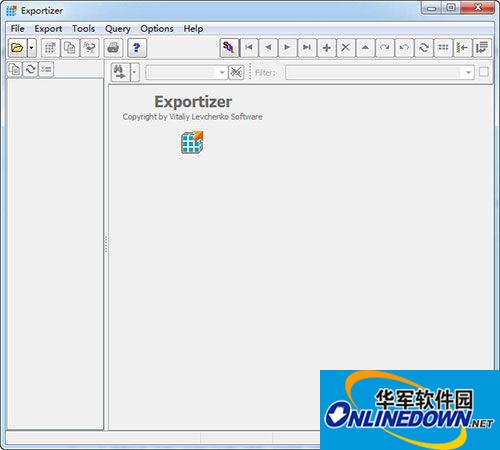Click the redo curved arrow icon
The height and width of the screenshot is (450, 500).
point(385,48)
